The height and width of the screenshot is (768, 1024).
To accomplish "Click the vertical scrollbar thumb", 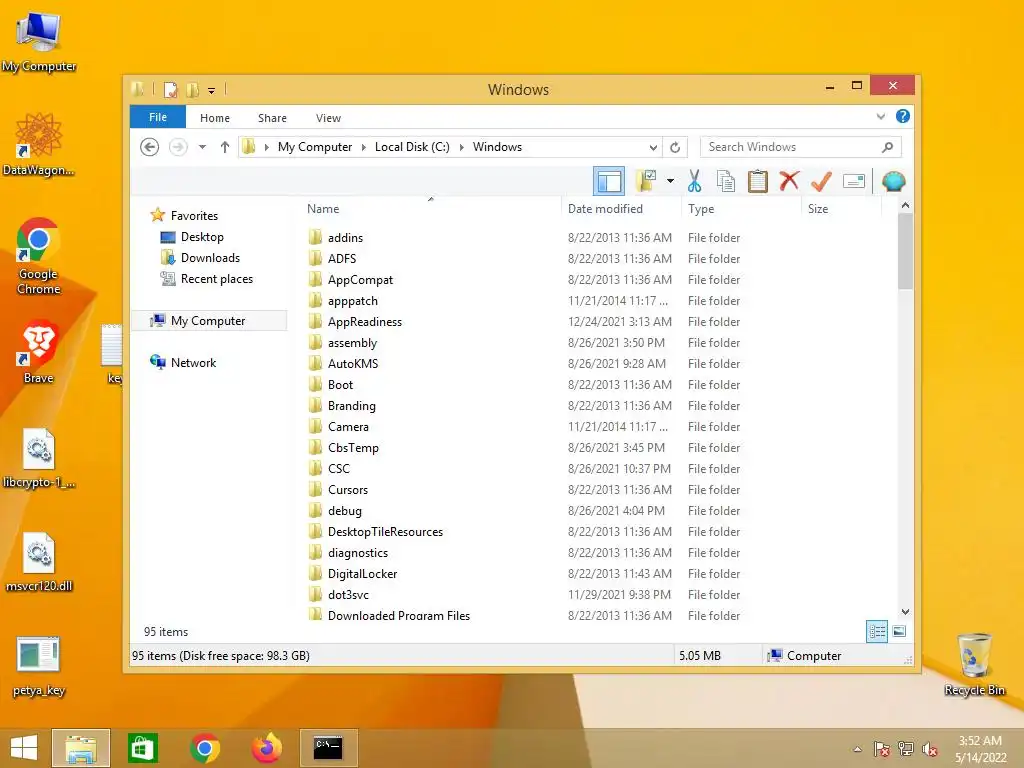I will [x=905, y=251].
